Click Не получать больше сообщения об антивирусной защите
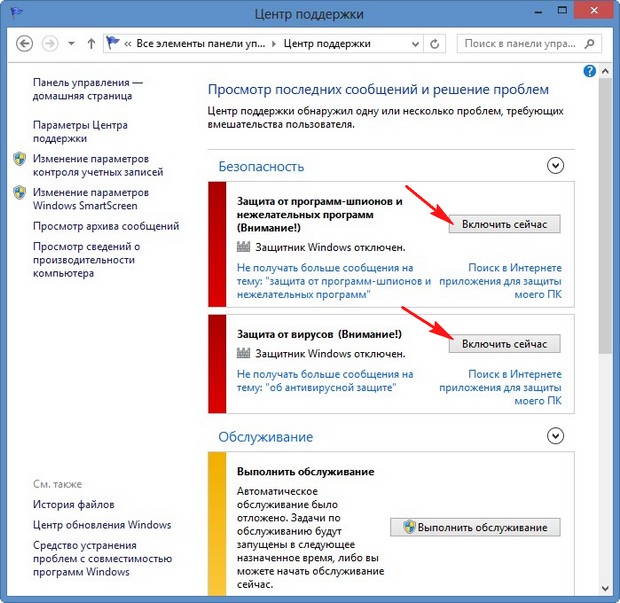 (x=325, y=381)
